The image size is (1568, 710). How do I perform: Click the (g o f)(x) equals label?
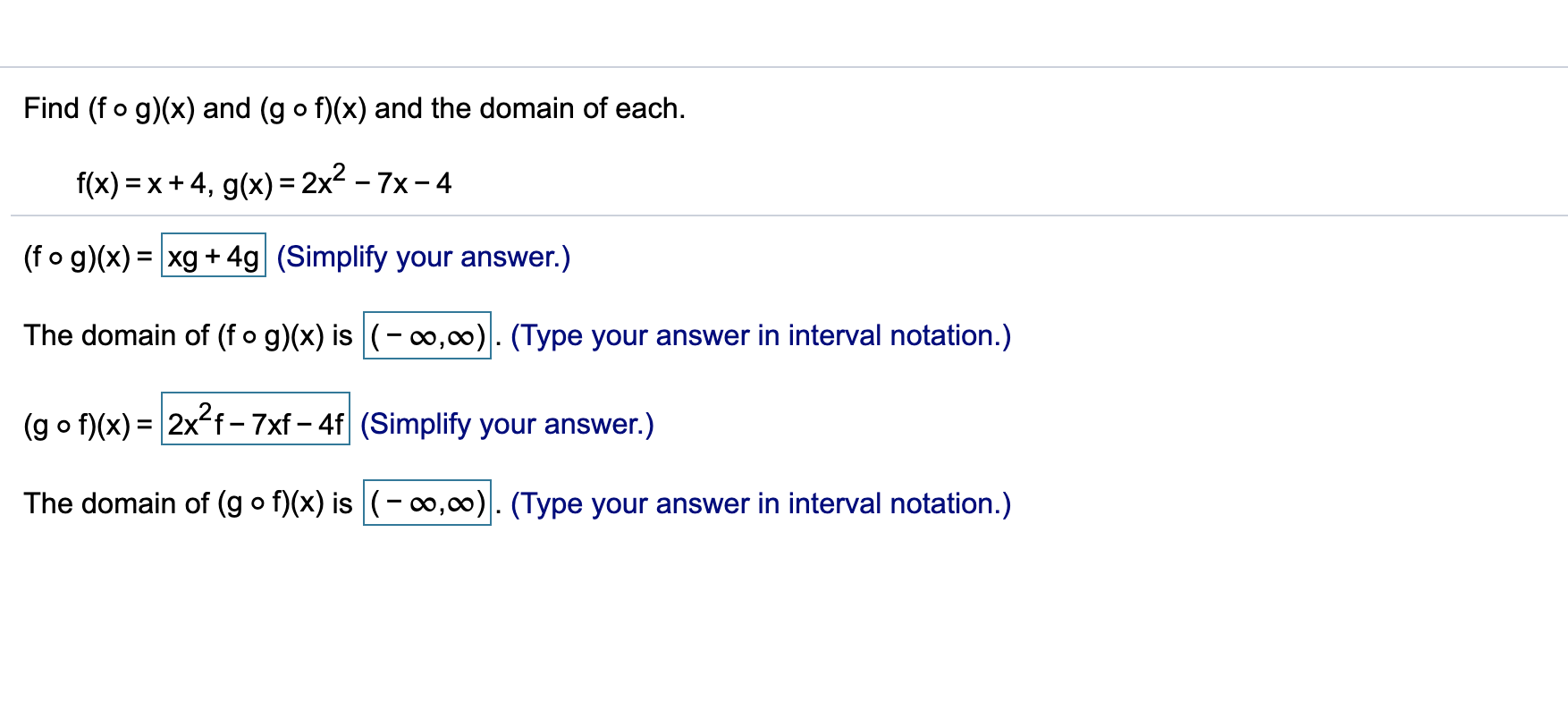tap(88, 423)
